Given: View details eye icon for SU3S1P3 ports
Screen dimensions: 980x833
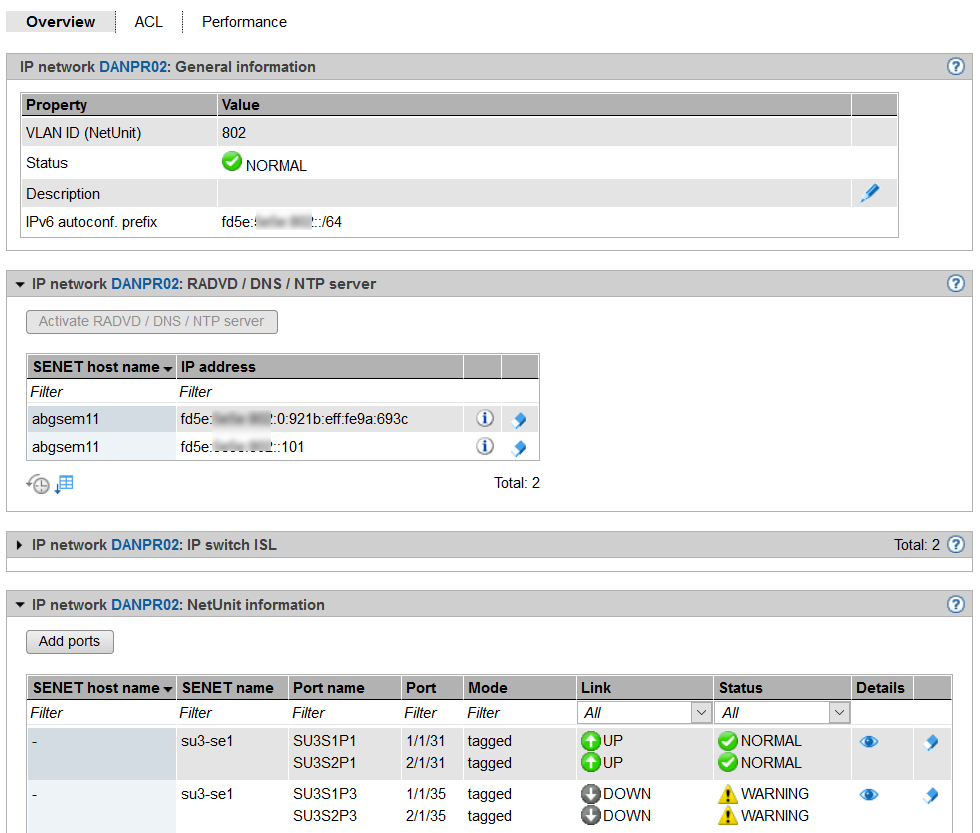Looking at the screenshot, I should (869, 795).
